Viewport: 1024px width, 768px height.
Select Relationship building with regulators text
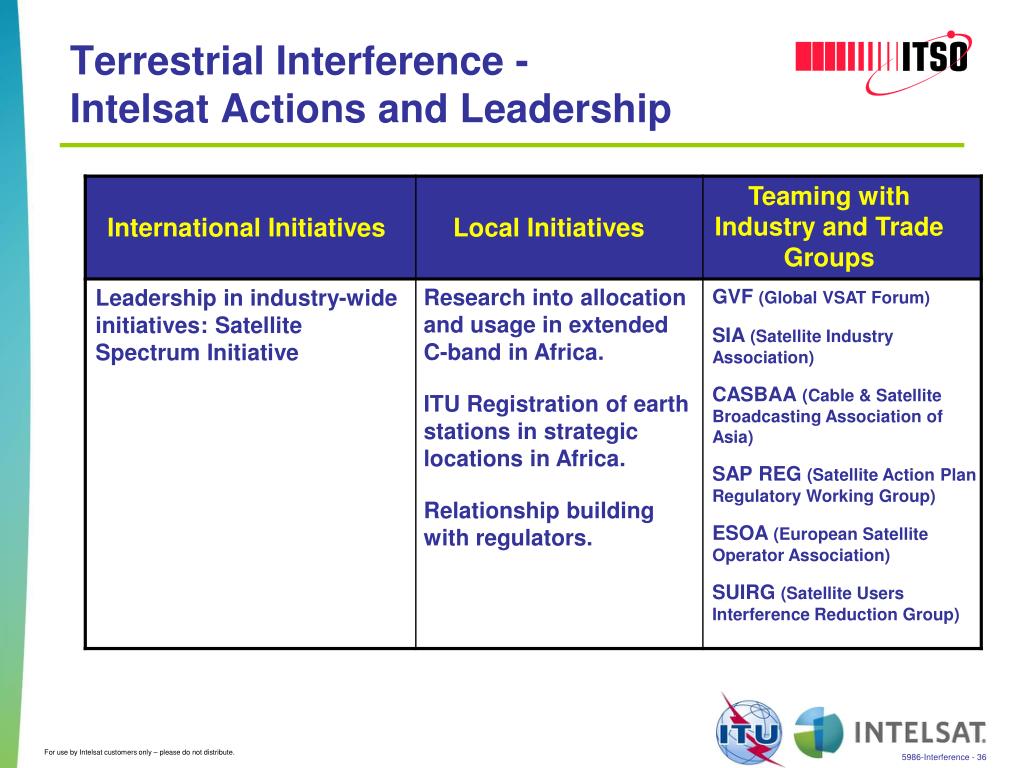[539, 524]
